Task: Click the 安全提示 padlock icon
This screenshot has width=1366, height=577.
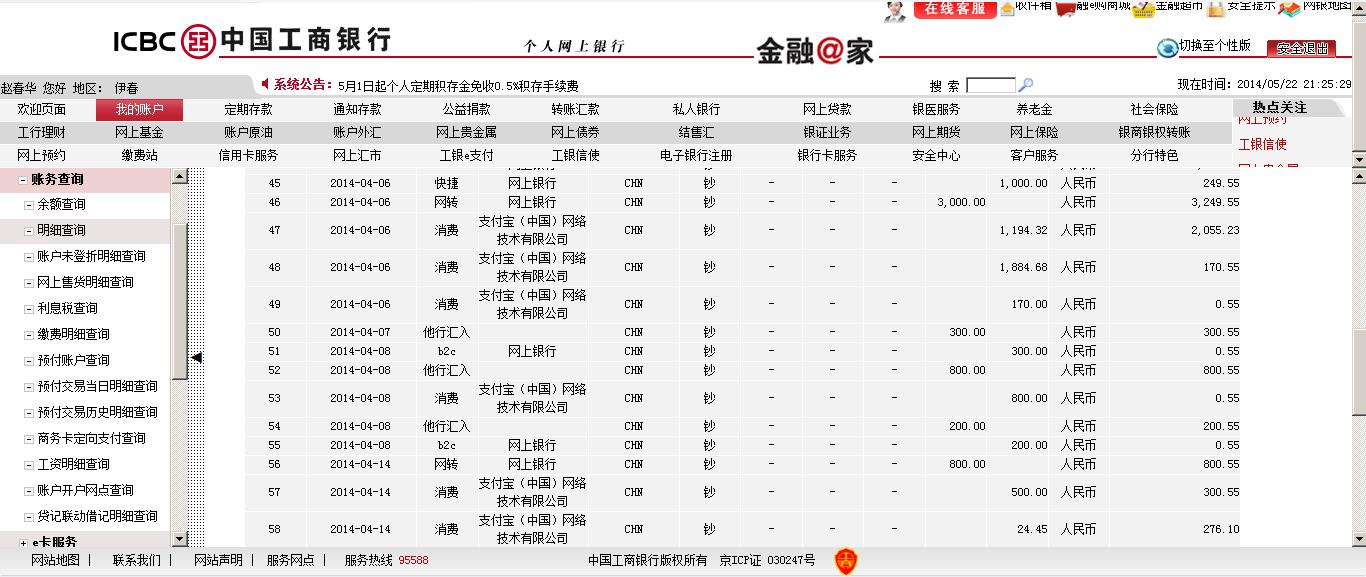Action: point(1215,9)
